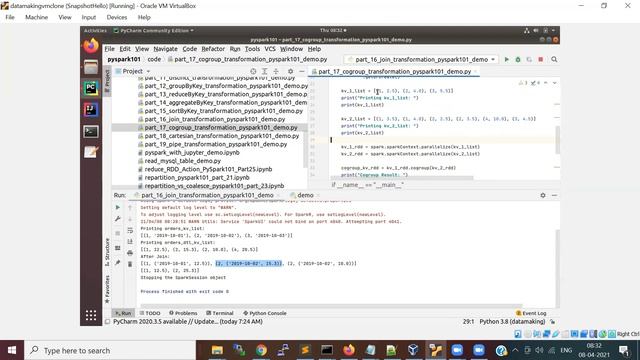Click Ubuntu Activities button
The image size is (640, 360).
point(95,31)
